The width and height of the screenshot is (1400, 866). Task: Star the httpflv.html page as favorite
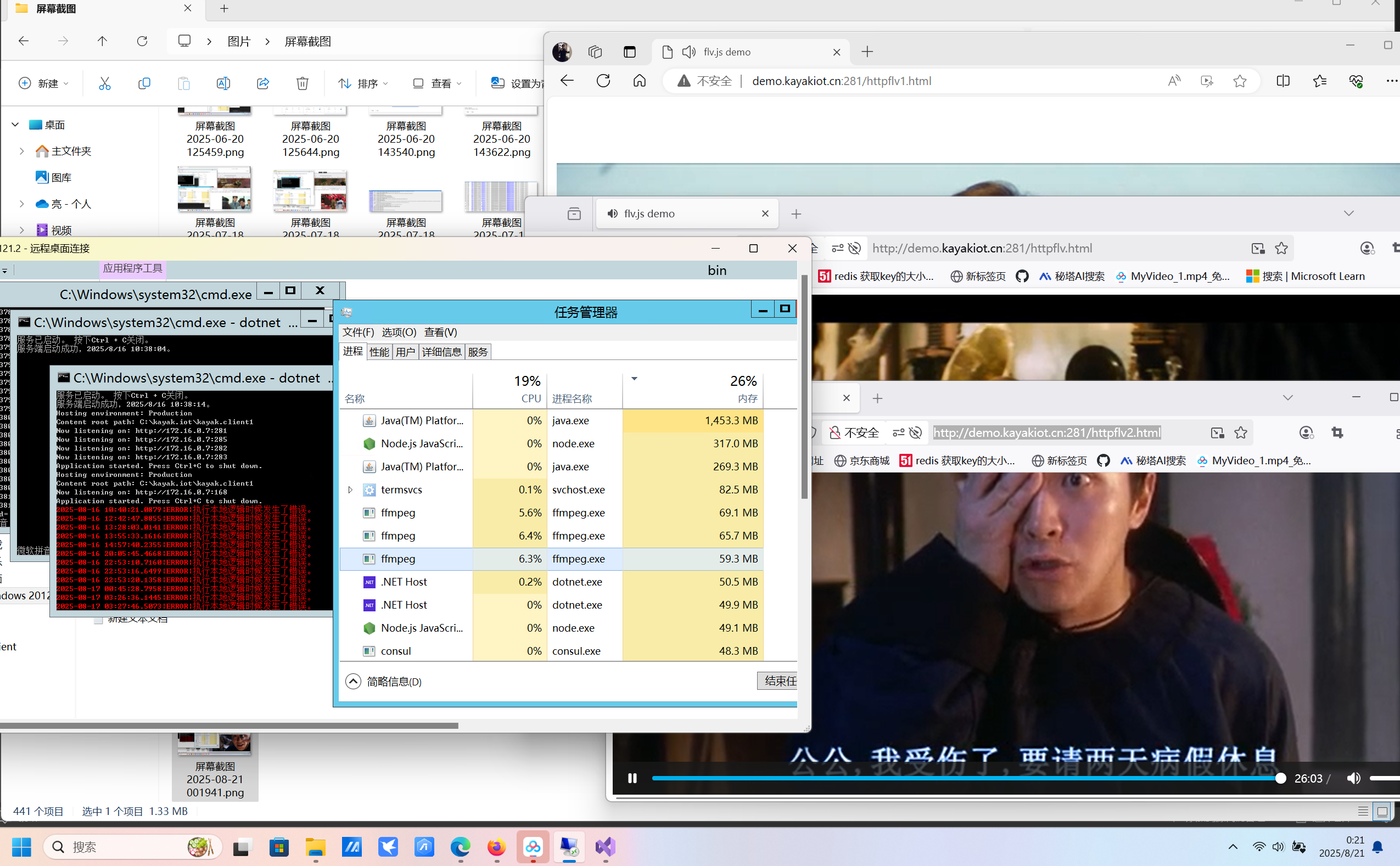[x=1282, y=248]
